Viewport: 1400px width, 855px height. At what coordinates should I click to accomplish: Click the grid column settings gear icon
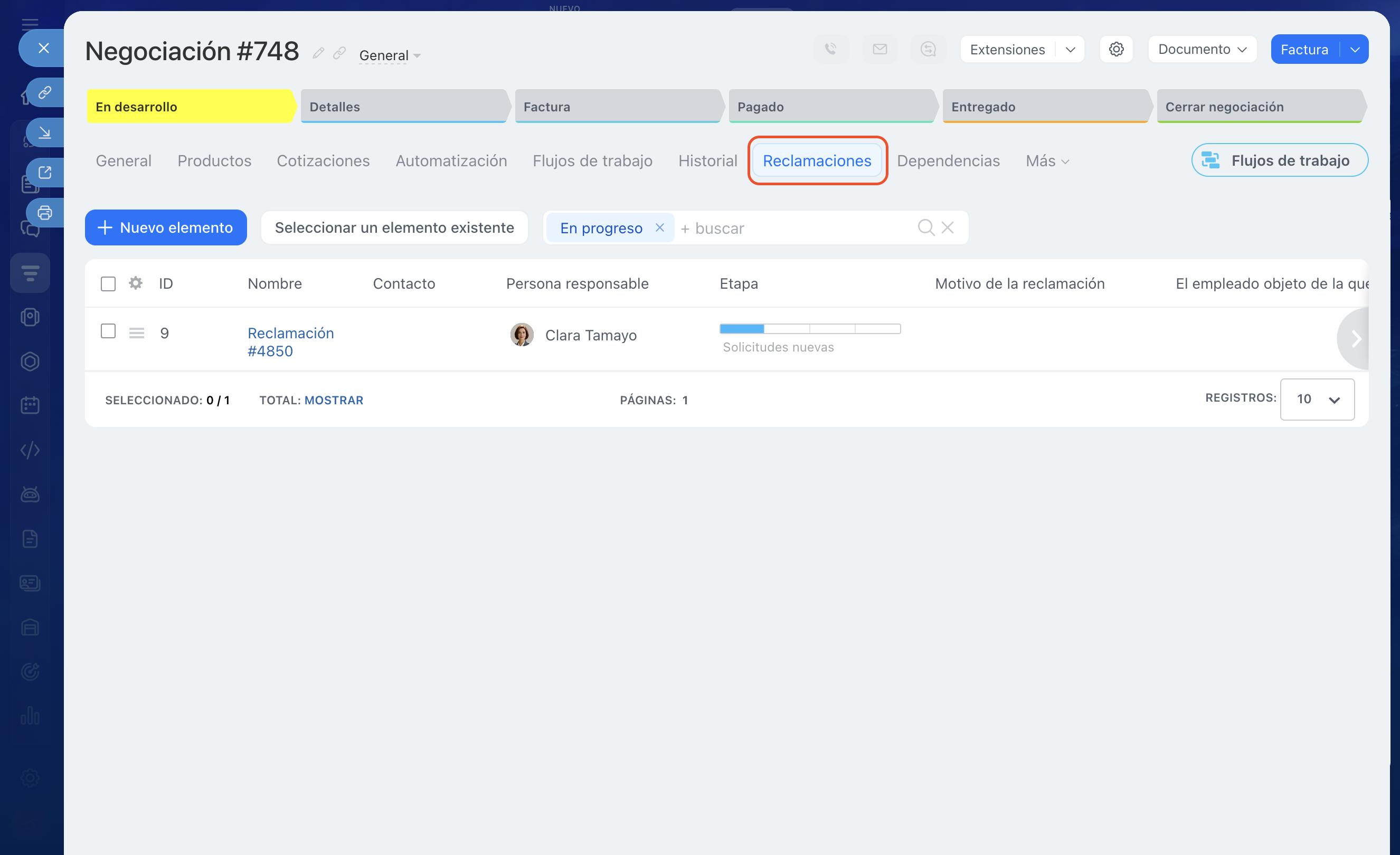tap(135, 283)
